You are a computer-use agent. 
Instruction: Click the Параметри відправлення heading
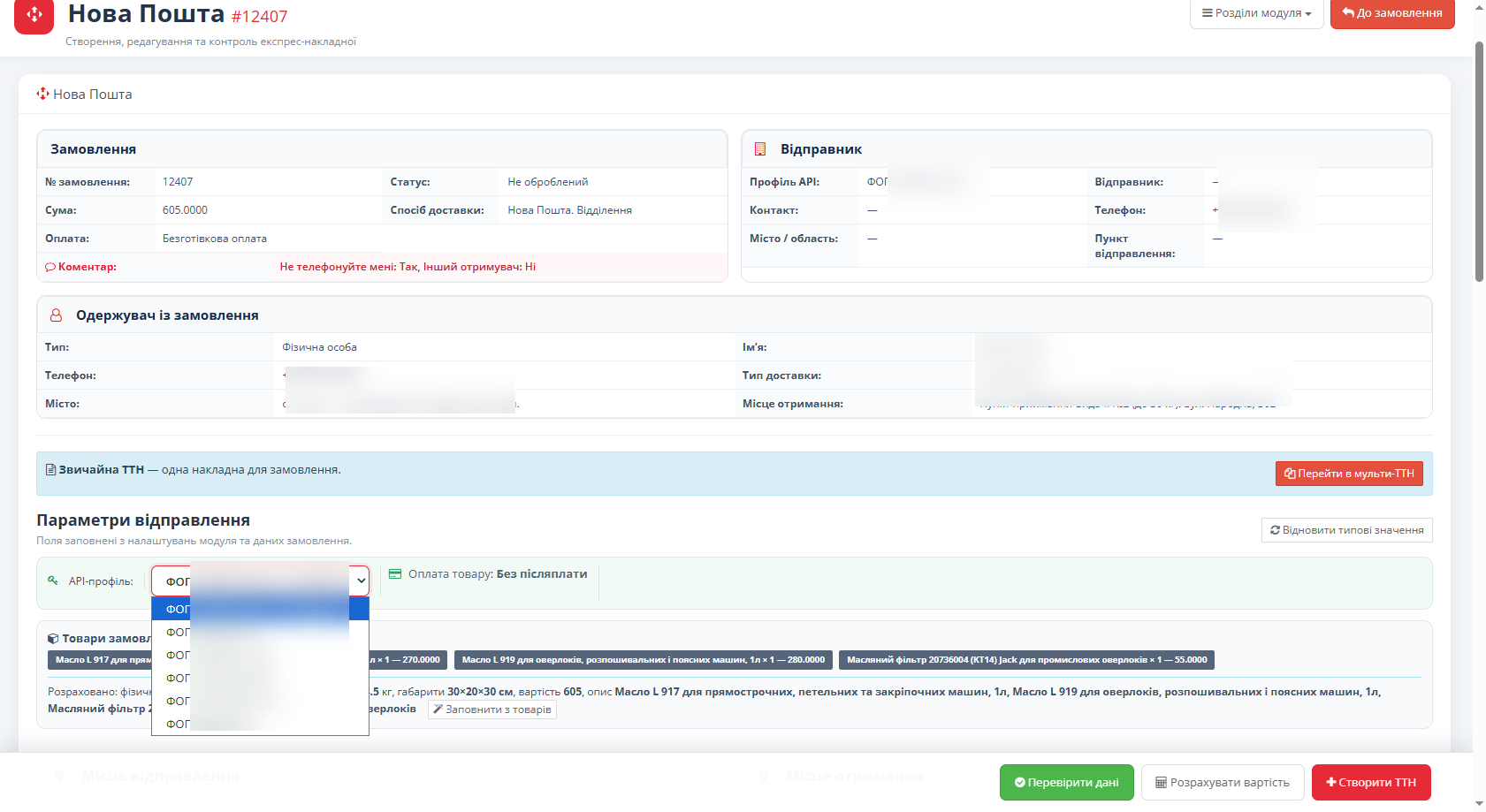pos(143,520)
